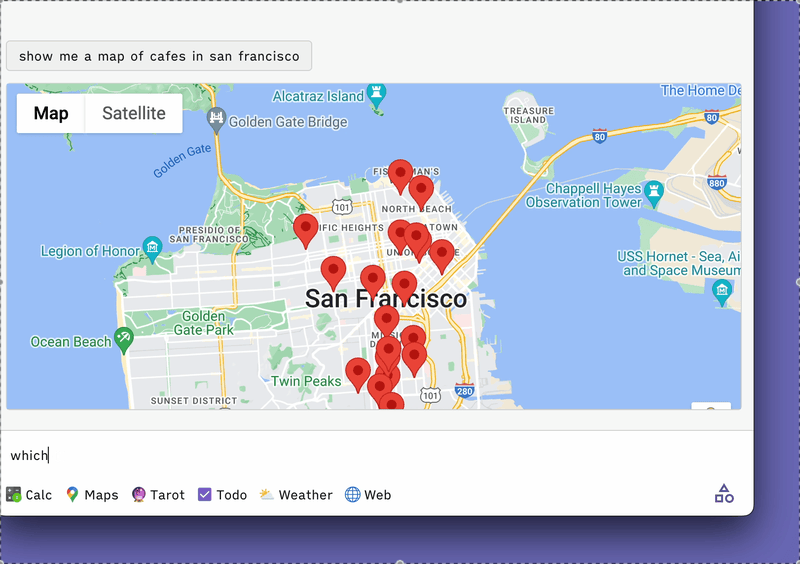
Task: Click the Treasure Island label
Action: click(529, 115)
